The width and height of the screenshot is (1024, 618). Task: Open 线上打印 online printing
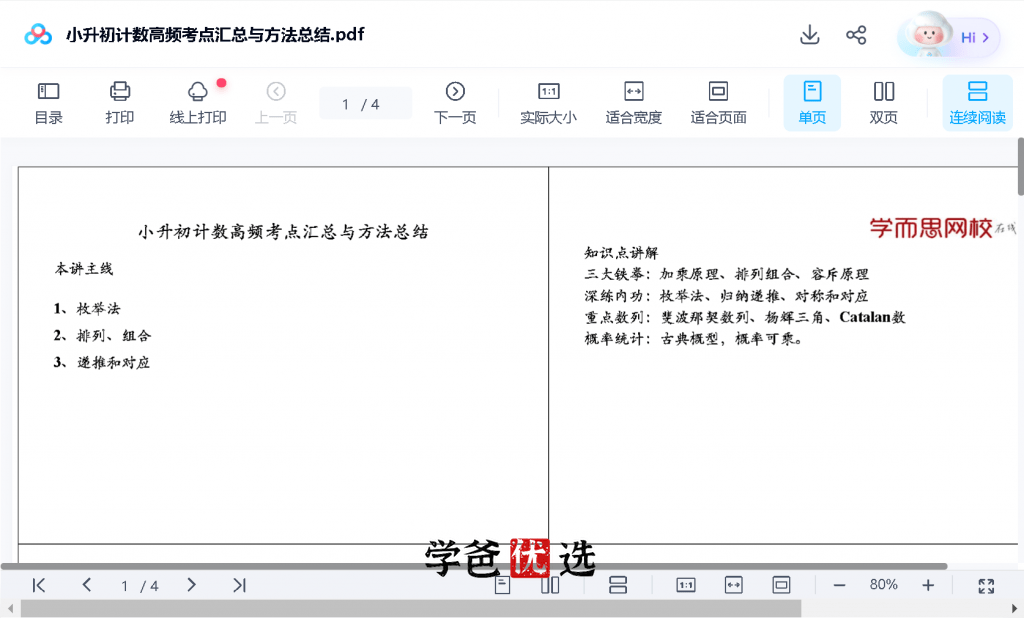[198, 103]
